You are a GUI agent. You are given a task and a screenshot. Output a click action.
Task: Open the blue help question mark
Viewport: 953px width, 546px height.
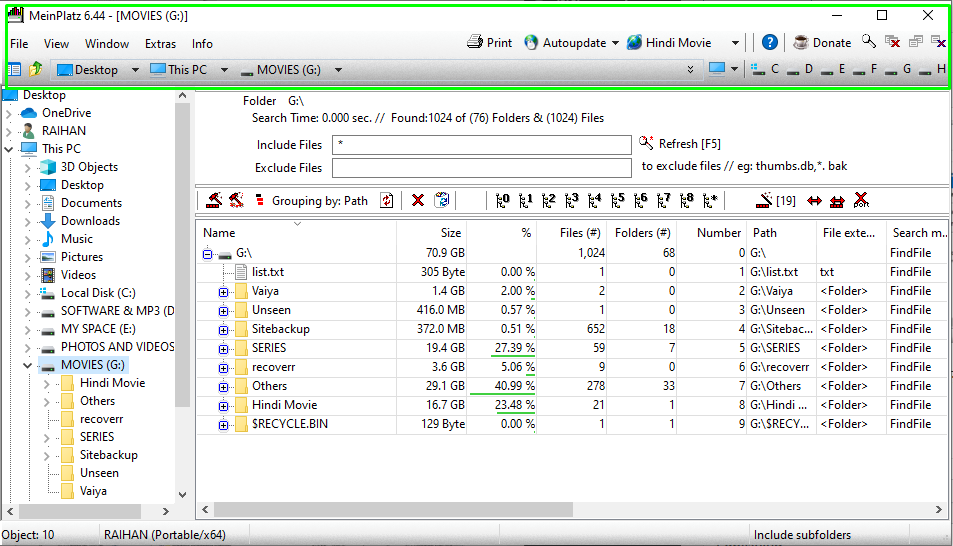(x=769, y=43)
